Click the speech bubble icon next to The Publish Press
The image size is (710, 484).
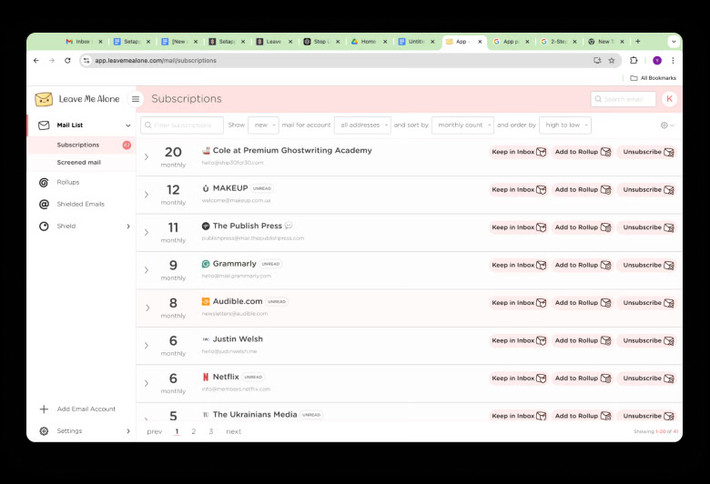click(x=288, y=225)
